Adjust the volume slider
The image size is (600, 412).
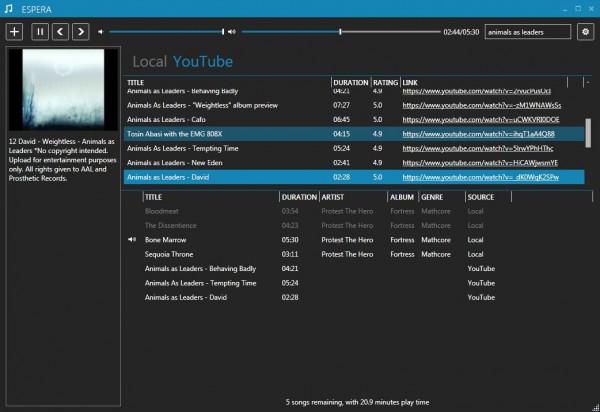point(165,32)
